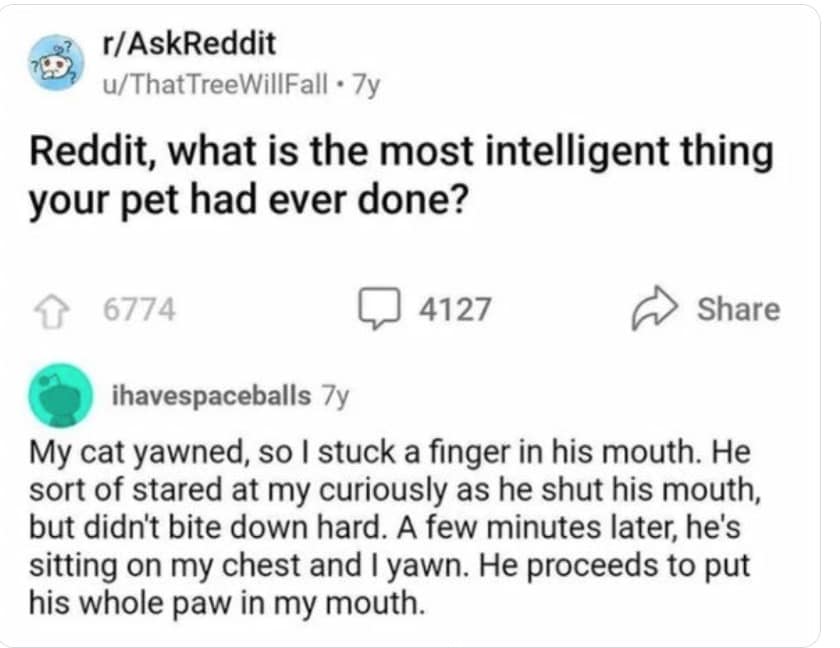Image resolution: width=840 pixels, height=648 pixels.
Task: Click the cat yawning comment text
Action: [400, 523]
